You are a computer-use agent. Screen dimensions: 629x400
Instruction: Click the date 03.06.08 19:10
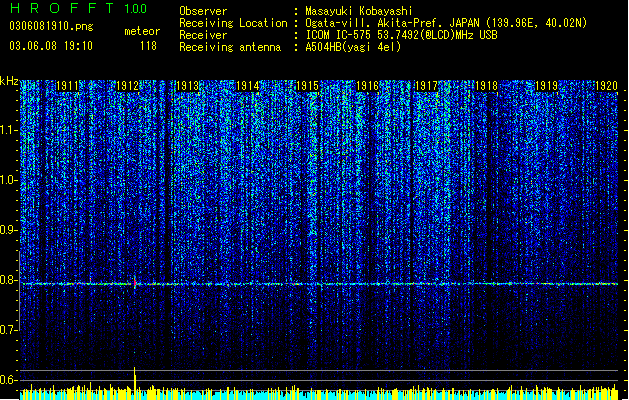click(x=51, y=46)
